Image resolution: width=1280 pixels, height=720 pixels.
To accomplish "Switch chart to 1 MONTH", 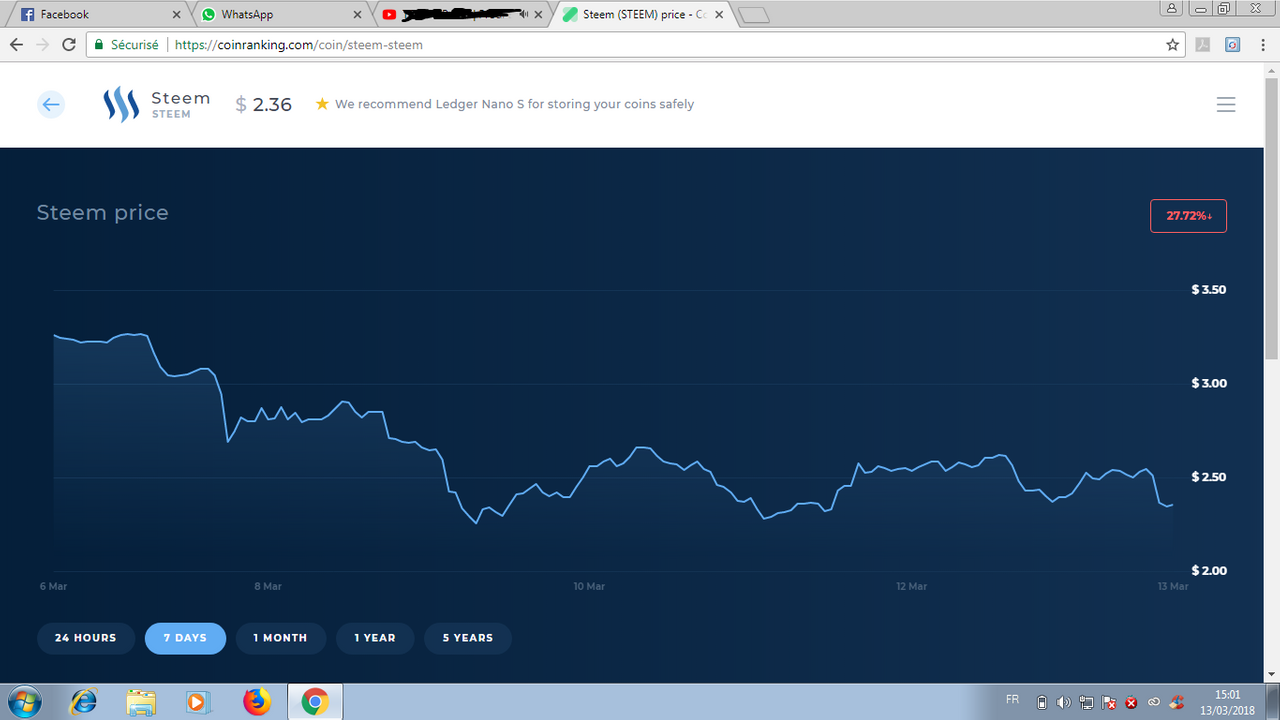I will point(280,638).
